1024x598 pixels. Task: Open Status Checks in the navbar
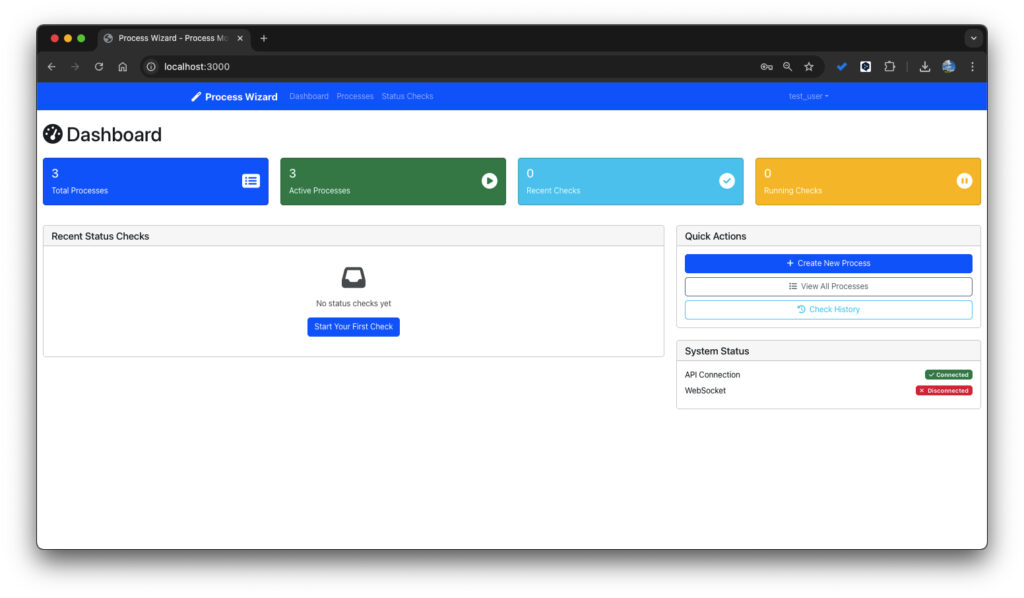407,97
